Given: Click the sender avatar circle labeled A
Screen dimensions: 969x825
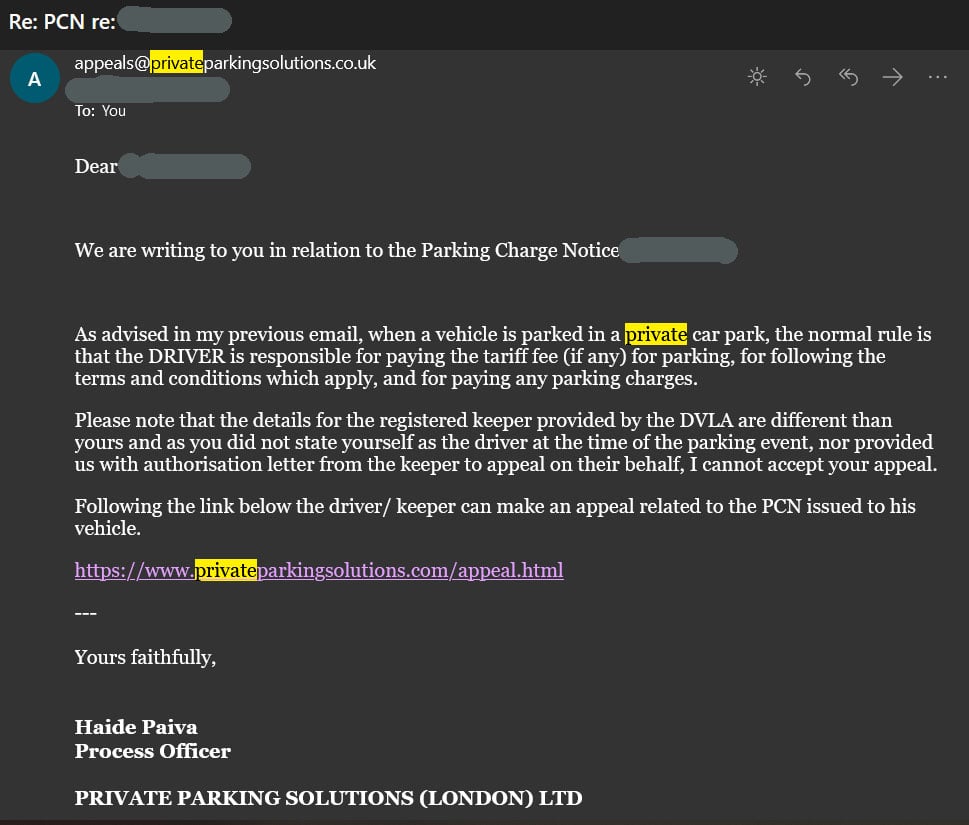Looking at the screenshot, I should pos(35,80).
